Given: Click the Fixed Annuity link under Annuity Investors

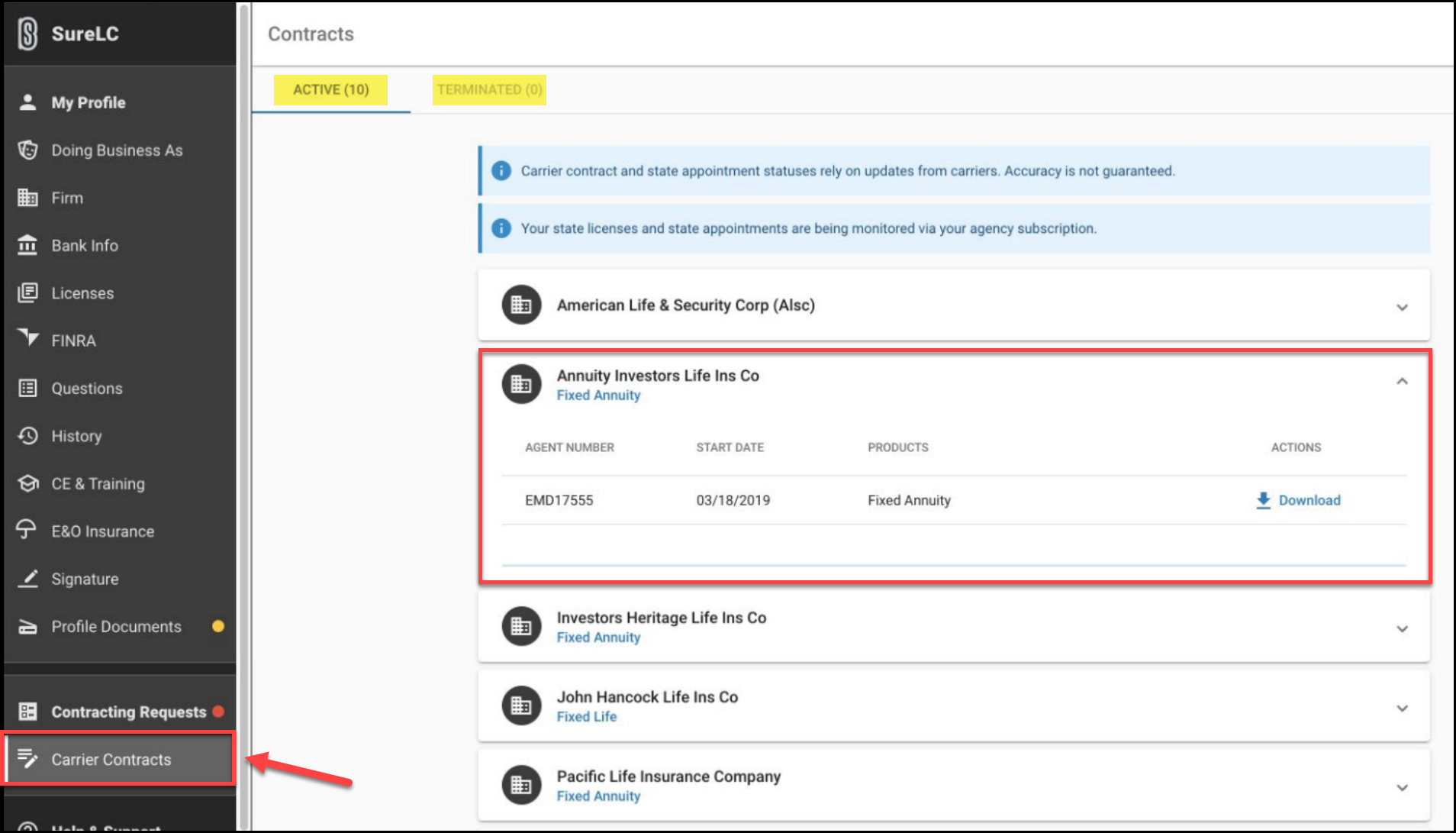Looking at the screenshot, I should 598,396.
